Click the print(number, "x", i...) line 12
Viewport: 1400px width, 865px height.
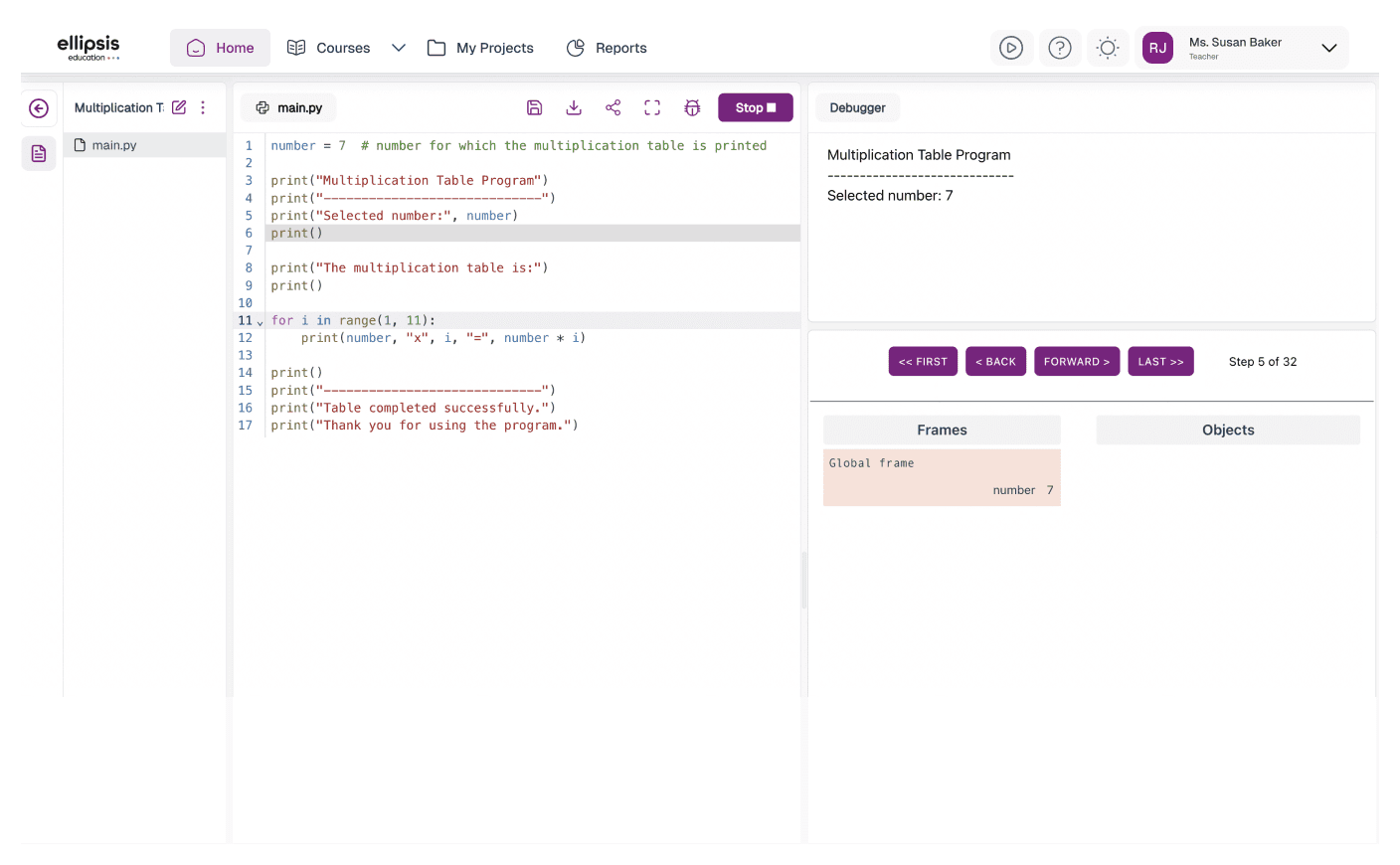(x=443, y=338)
